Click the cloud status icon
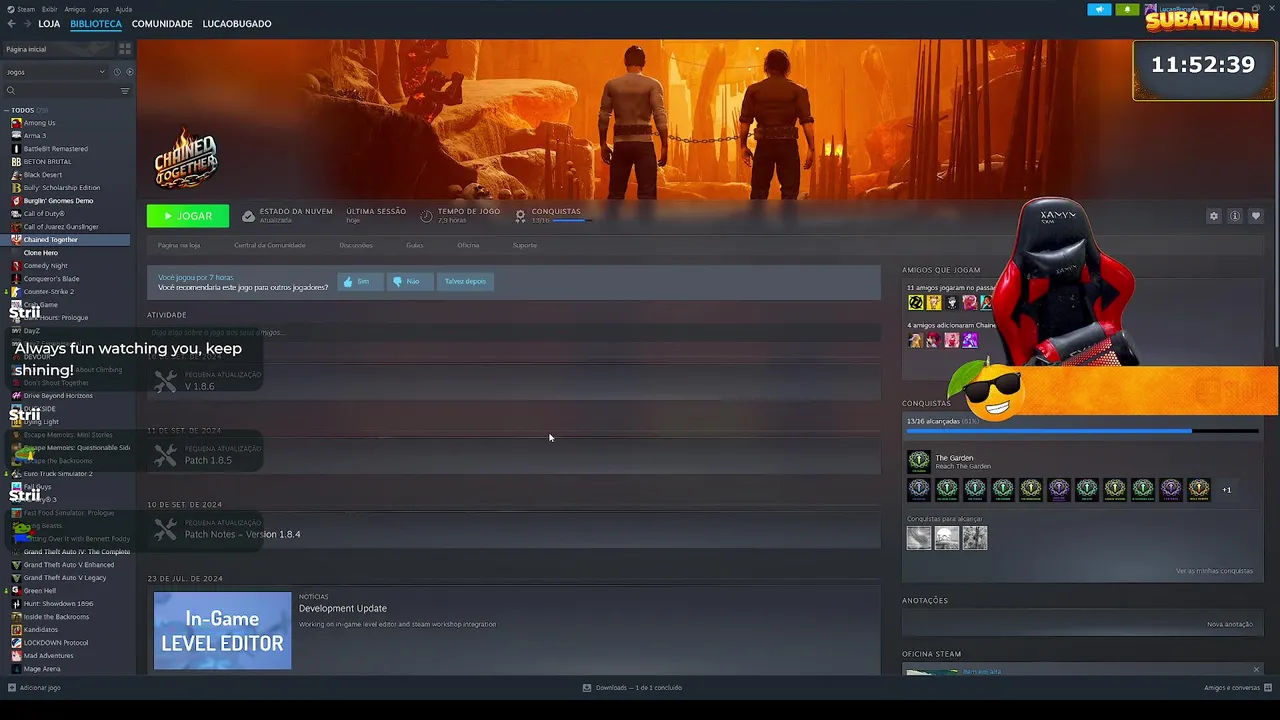The width and height of the screenshot is (1280, 720). (x=248, y=216)
